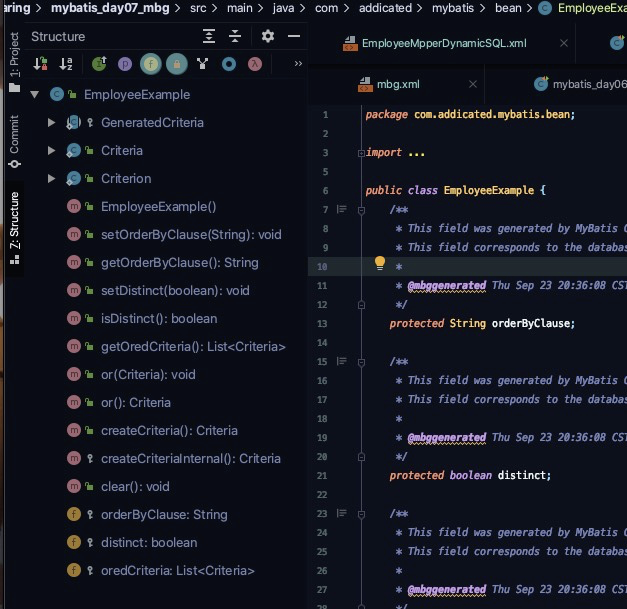This screenshot has width=627, height=609.
Task: Select the EmployeeExample class in tree
Action: pos(137,95)
